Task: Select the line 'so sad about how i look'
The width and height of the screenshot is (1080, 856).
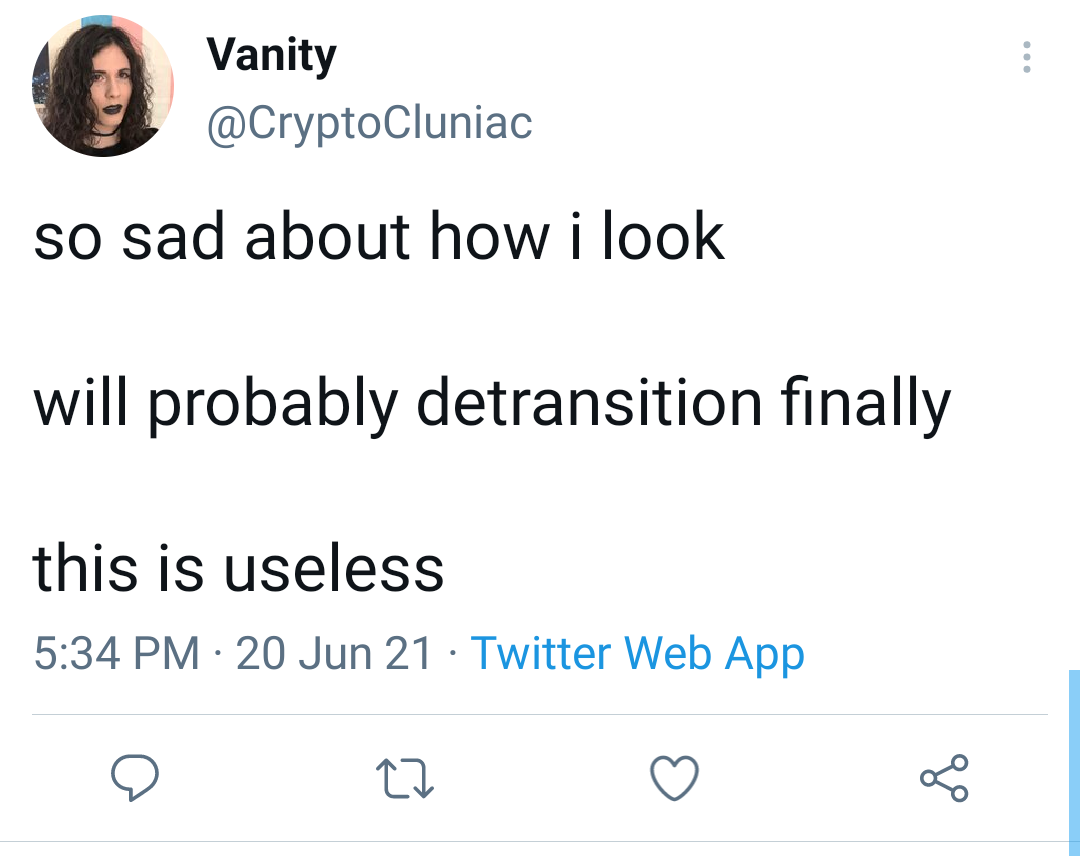Action: pyautogui.click(x=378, y=236)
